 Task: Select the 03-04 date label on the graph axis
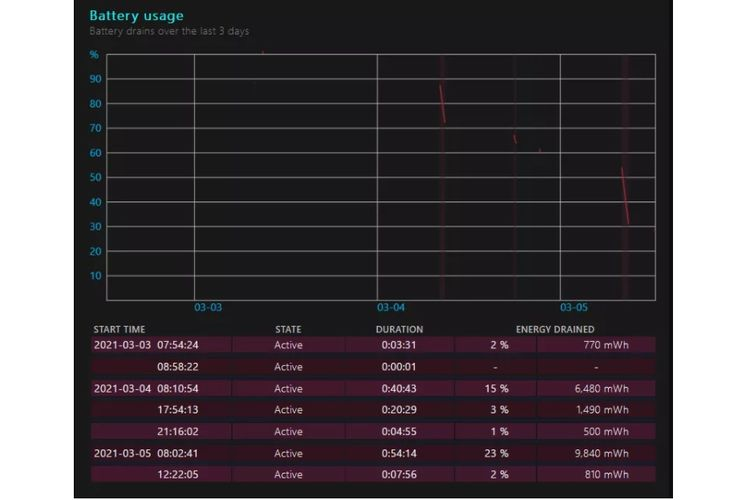[391, 308]
